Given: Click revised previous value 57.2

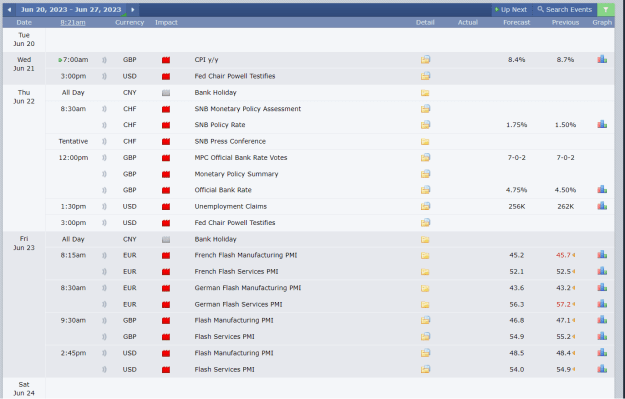Looking at the screenshot, I should [563, 304].
